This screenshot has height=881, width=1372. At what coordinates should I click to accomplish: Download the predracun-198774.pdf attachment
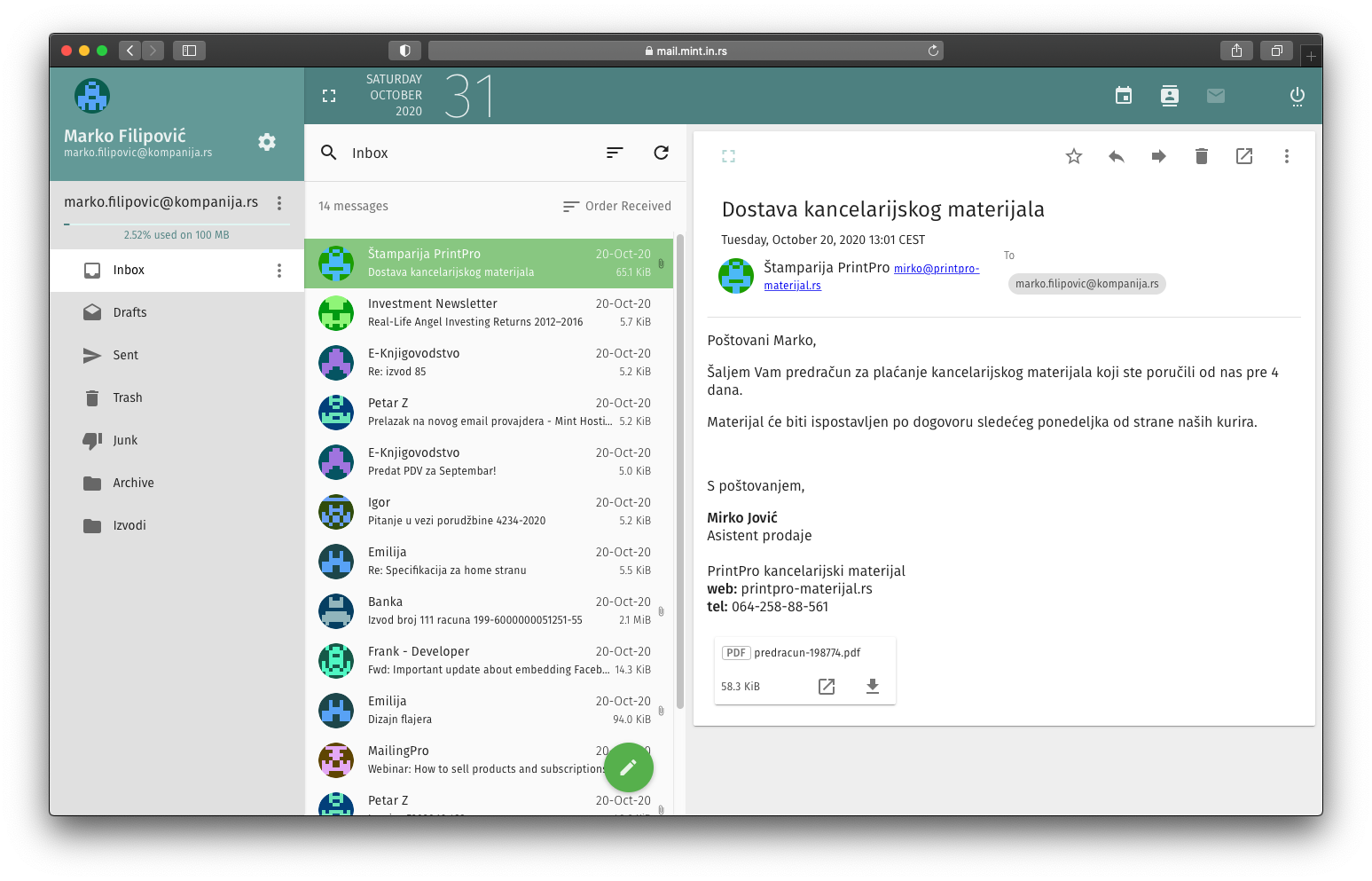[872, 687]
